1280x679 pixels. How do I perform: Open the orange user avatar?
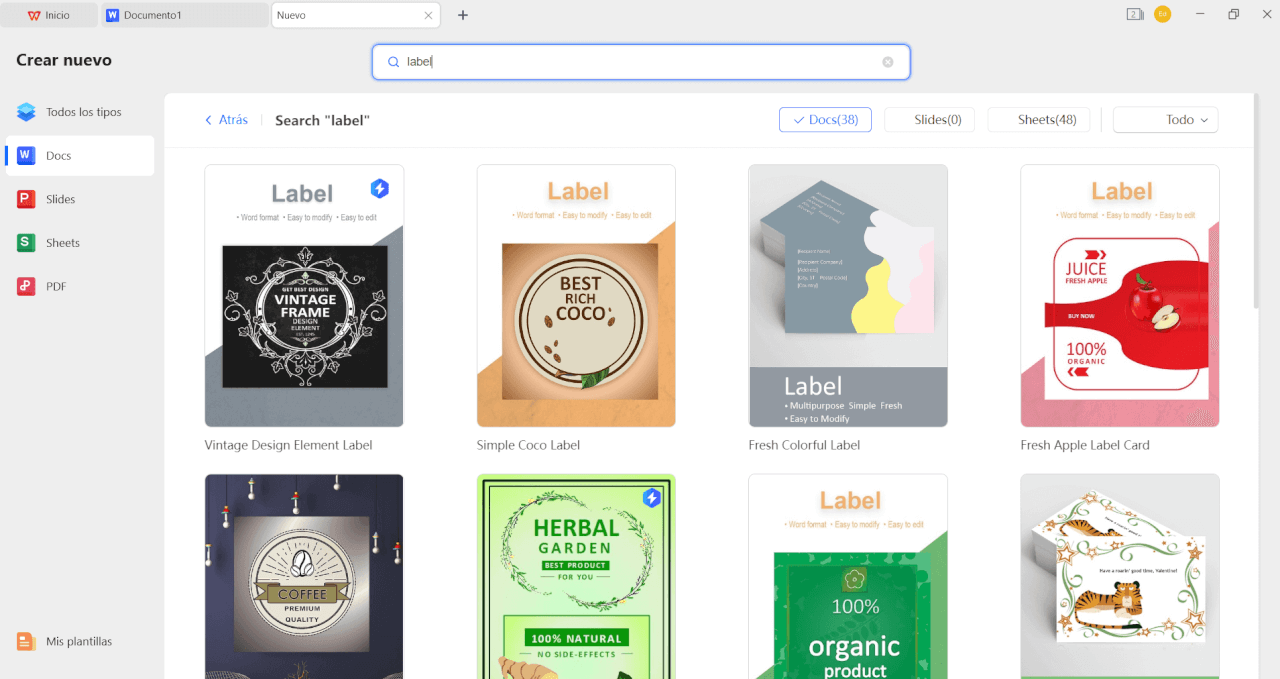point(1162,14)
